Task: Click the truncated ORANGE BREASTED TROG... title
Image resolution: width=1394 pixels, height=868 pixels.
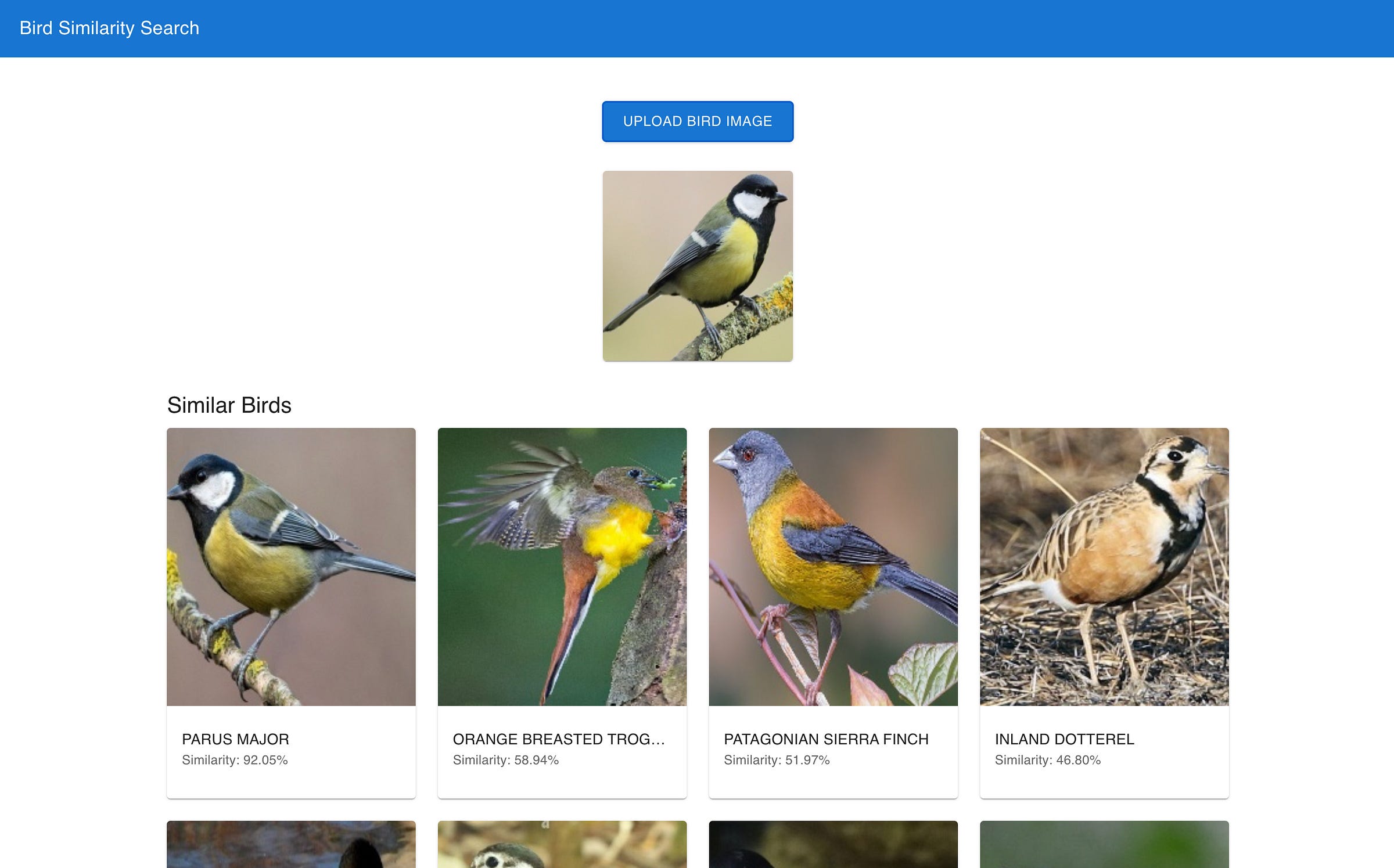Action: [x=558, y=739]
